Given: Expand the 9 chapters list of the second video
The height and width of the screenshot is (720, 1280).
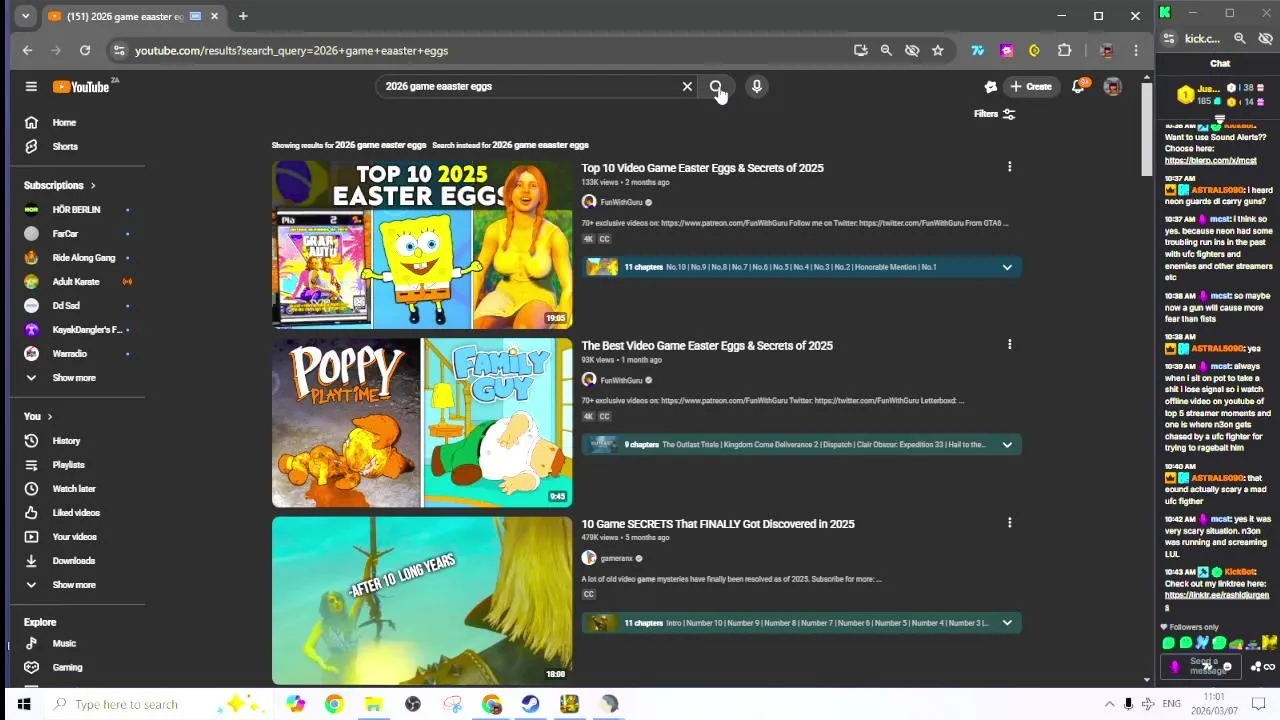Looking at the screenshot, I should point(1007,445).
